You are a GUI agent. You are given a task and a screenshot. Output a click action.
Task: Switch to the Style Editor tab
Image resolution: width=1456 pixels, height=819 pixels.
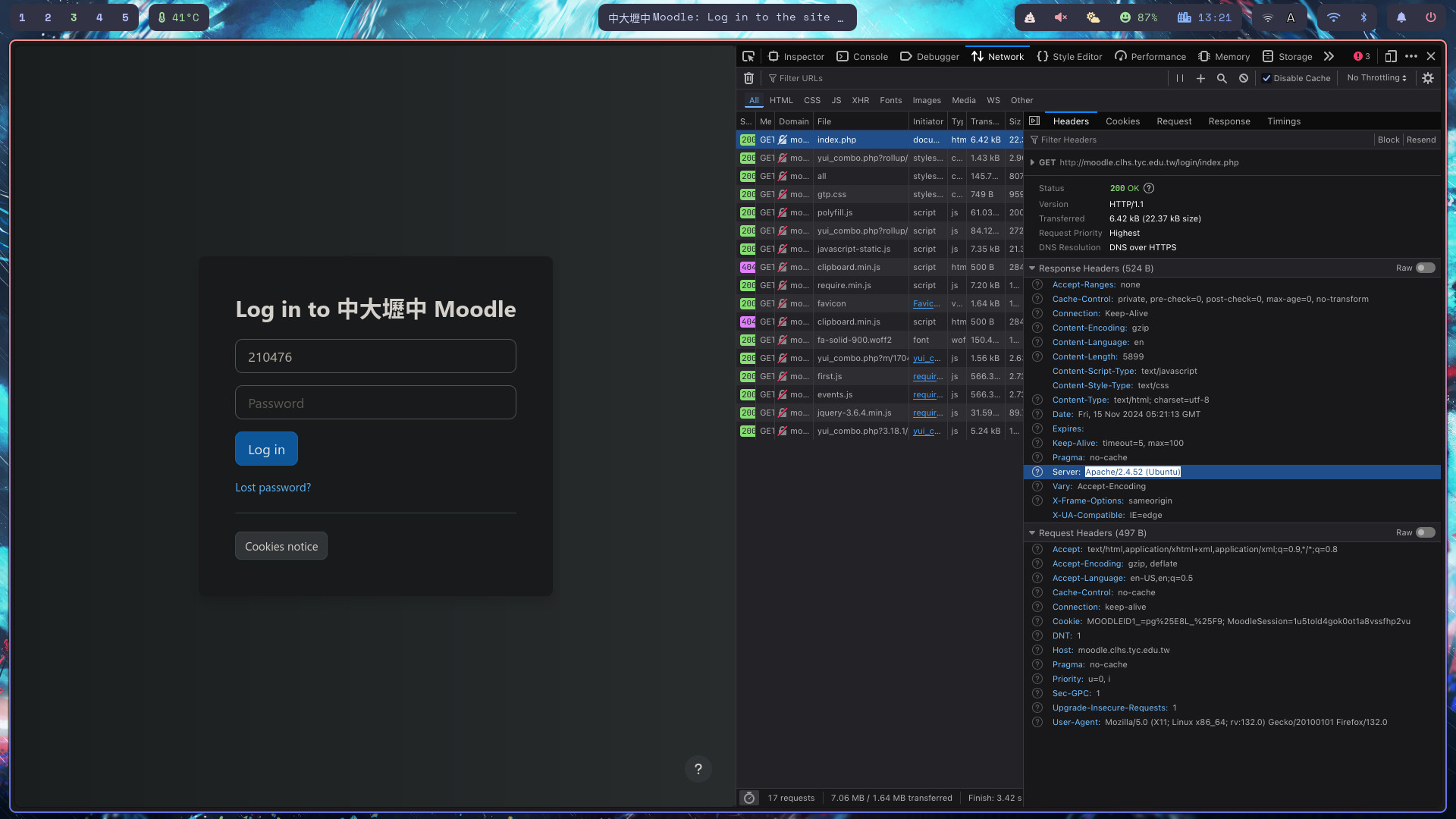[1069, 56]
